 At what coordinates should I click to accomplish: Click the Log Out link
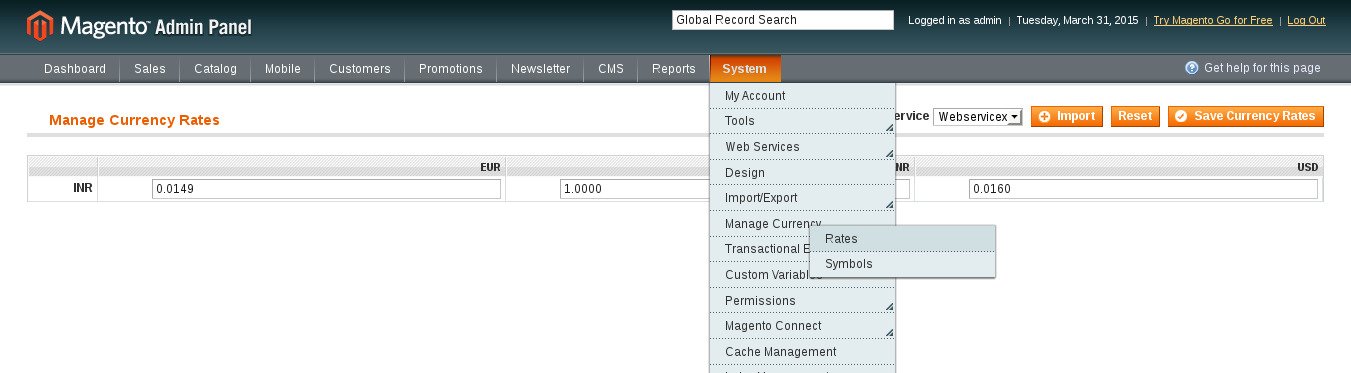point(1306,20)
